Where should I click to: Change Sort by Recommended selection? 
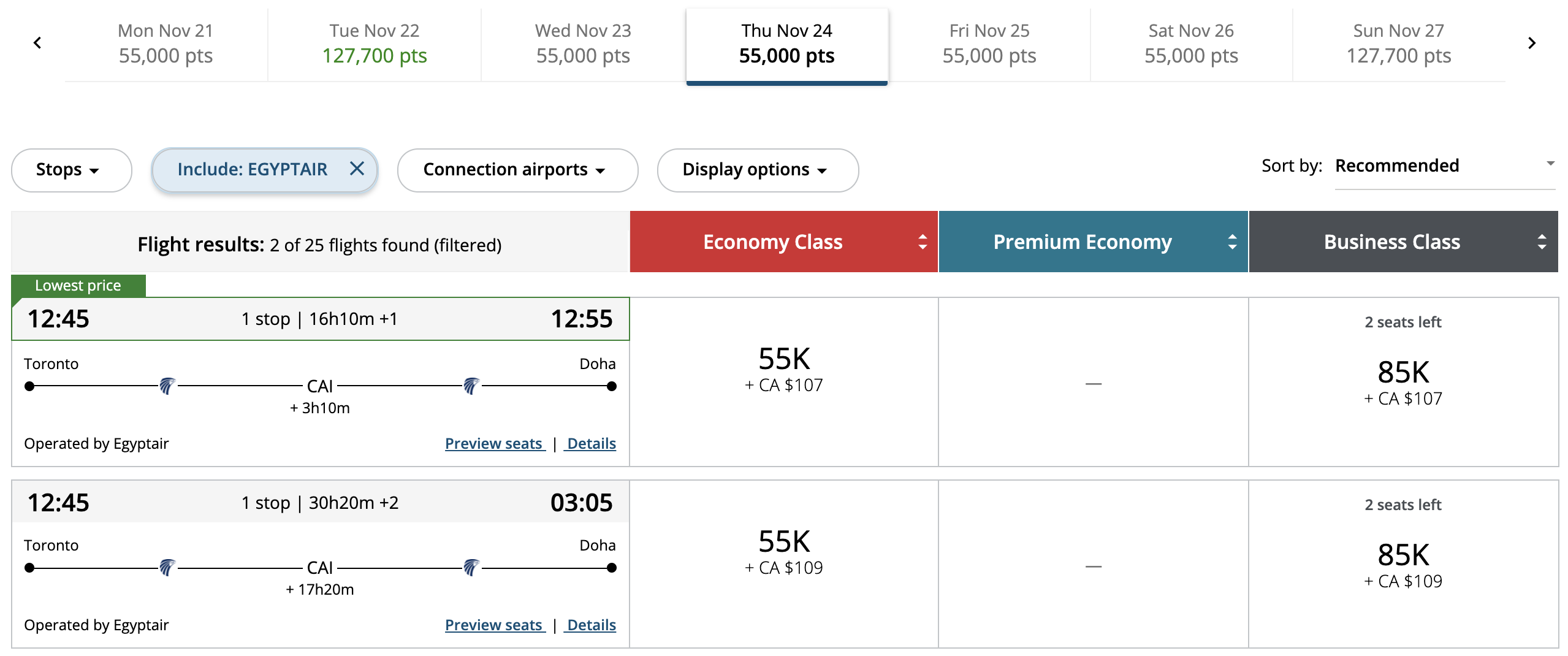pos(1444,166)
